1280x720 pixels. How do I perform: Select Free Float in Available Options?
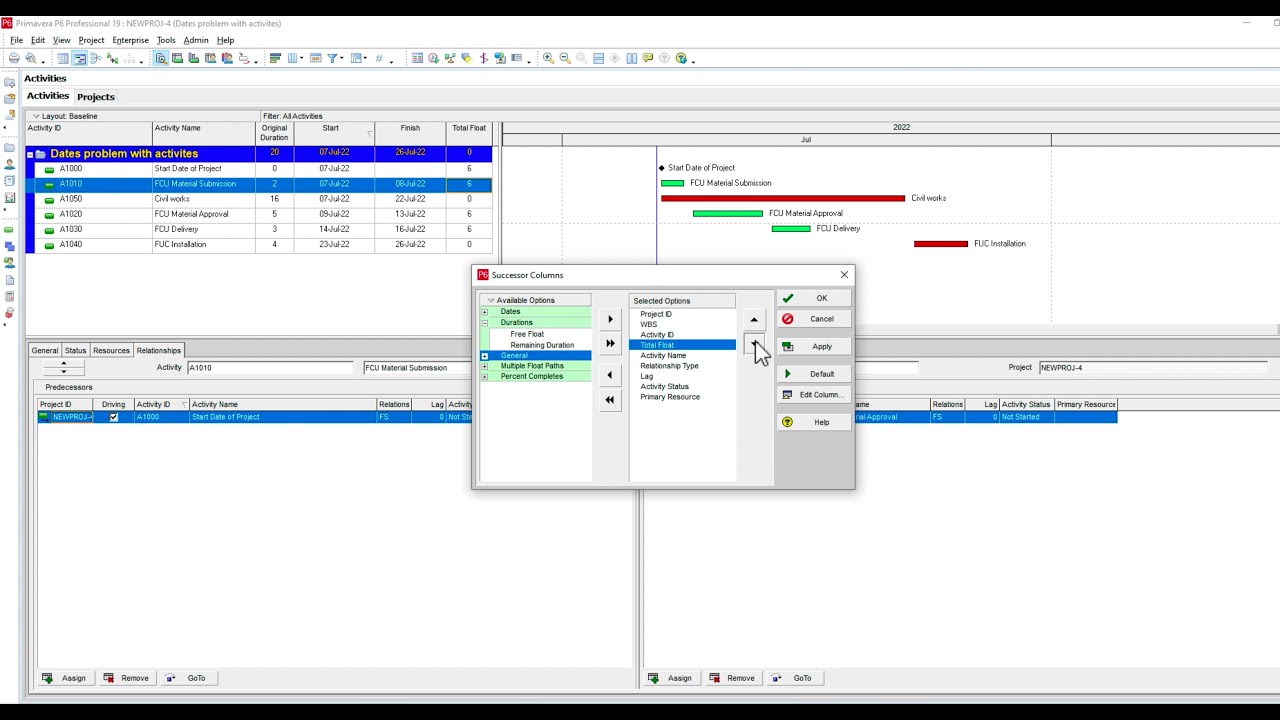coord(527,334)
